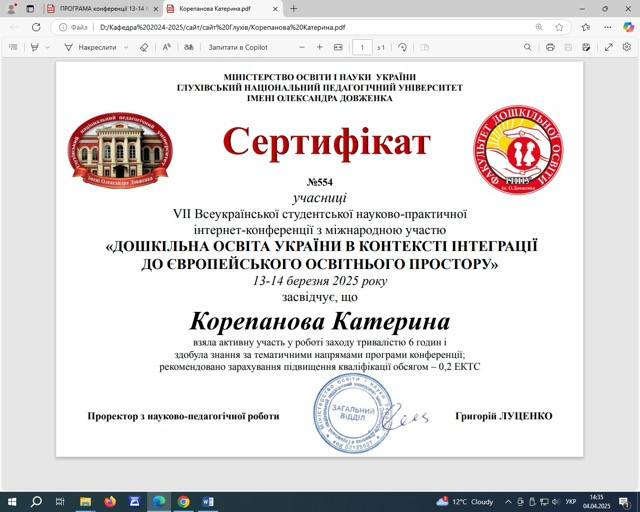Launch Firefox from the taskbar
640x512 pixels.
coord(110,501)
